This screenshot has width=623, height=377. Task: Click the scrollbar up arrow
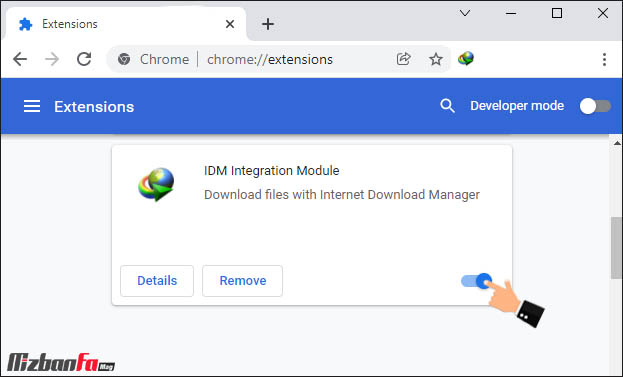(617, 143)
